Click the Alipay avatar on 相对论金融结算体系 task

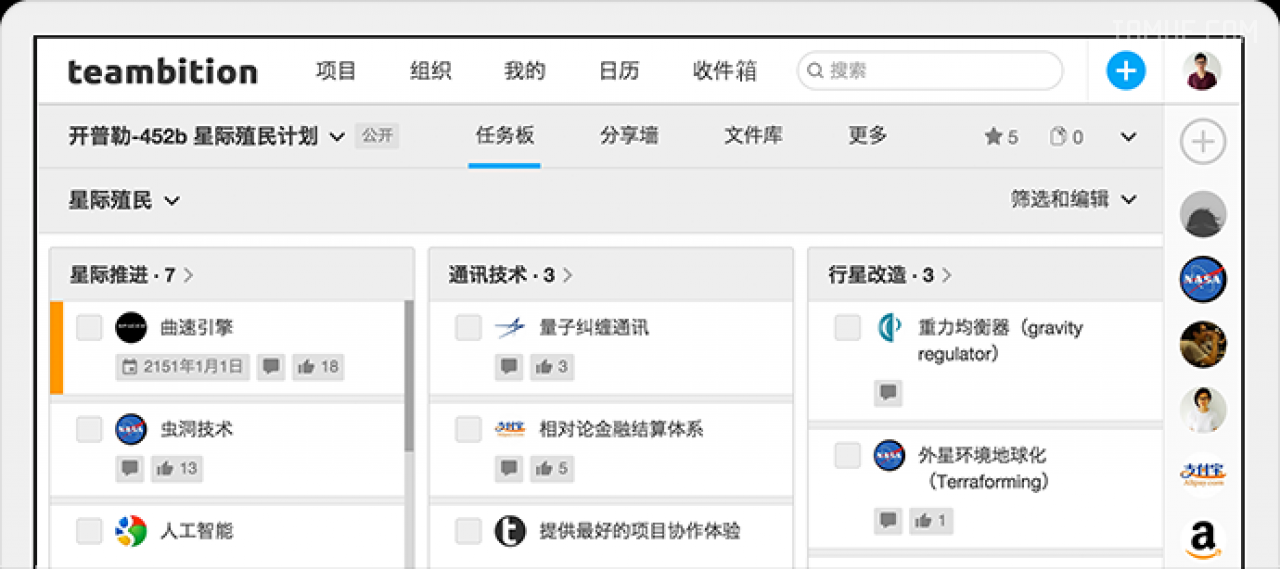[510, 429]
